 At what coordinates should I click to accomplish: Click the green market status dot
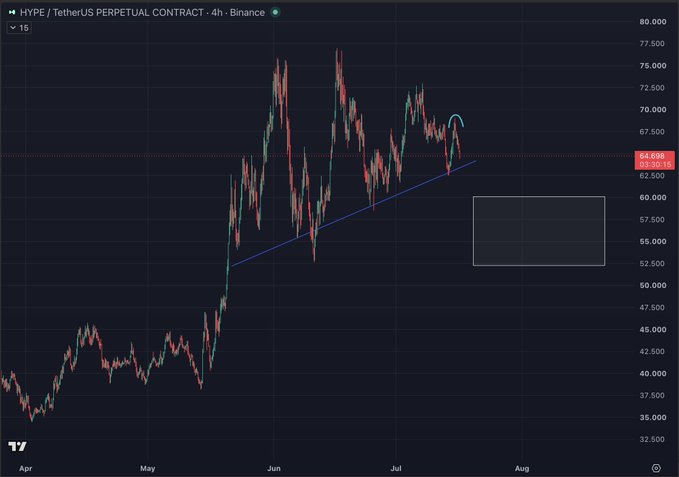pos(275,12)
